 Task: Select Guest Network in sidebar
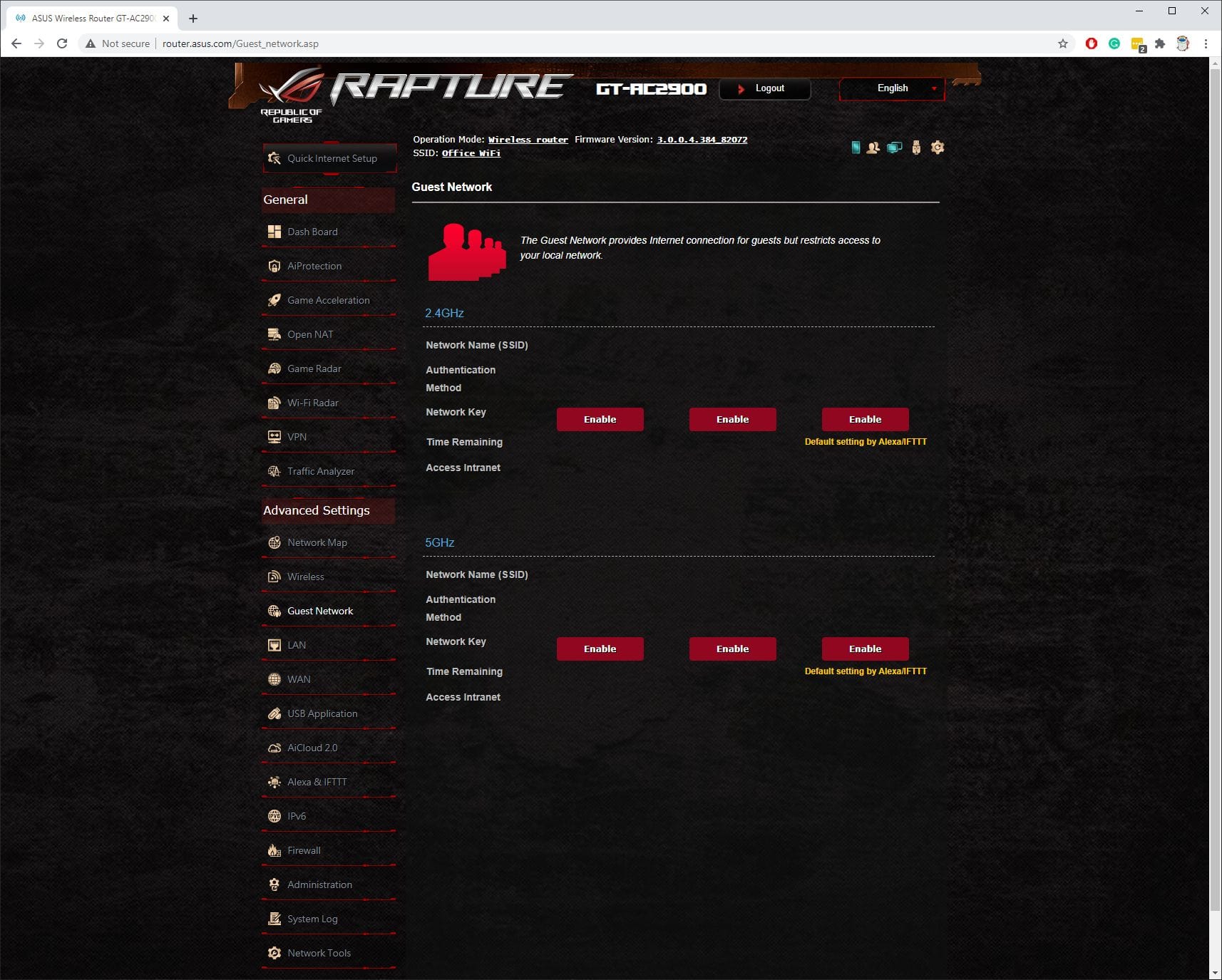pos(329,611)
